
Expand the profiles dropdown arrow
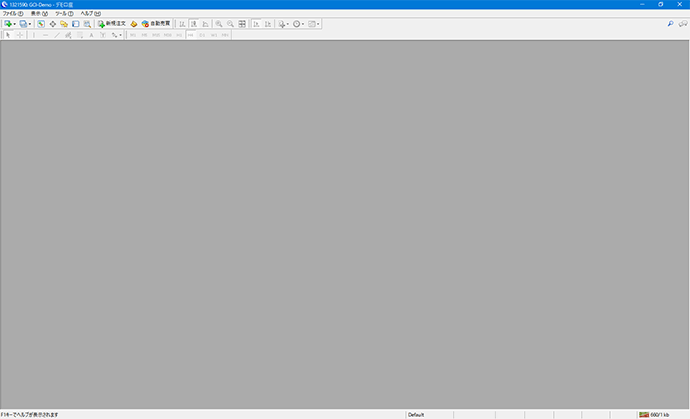pyautogui.click(x=31, y=23)
